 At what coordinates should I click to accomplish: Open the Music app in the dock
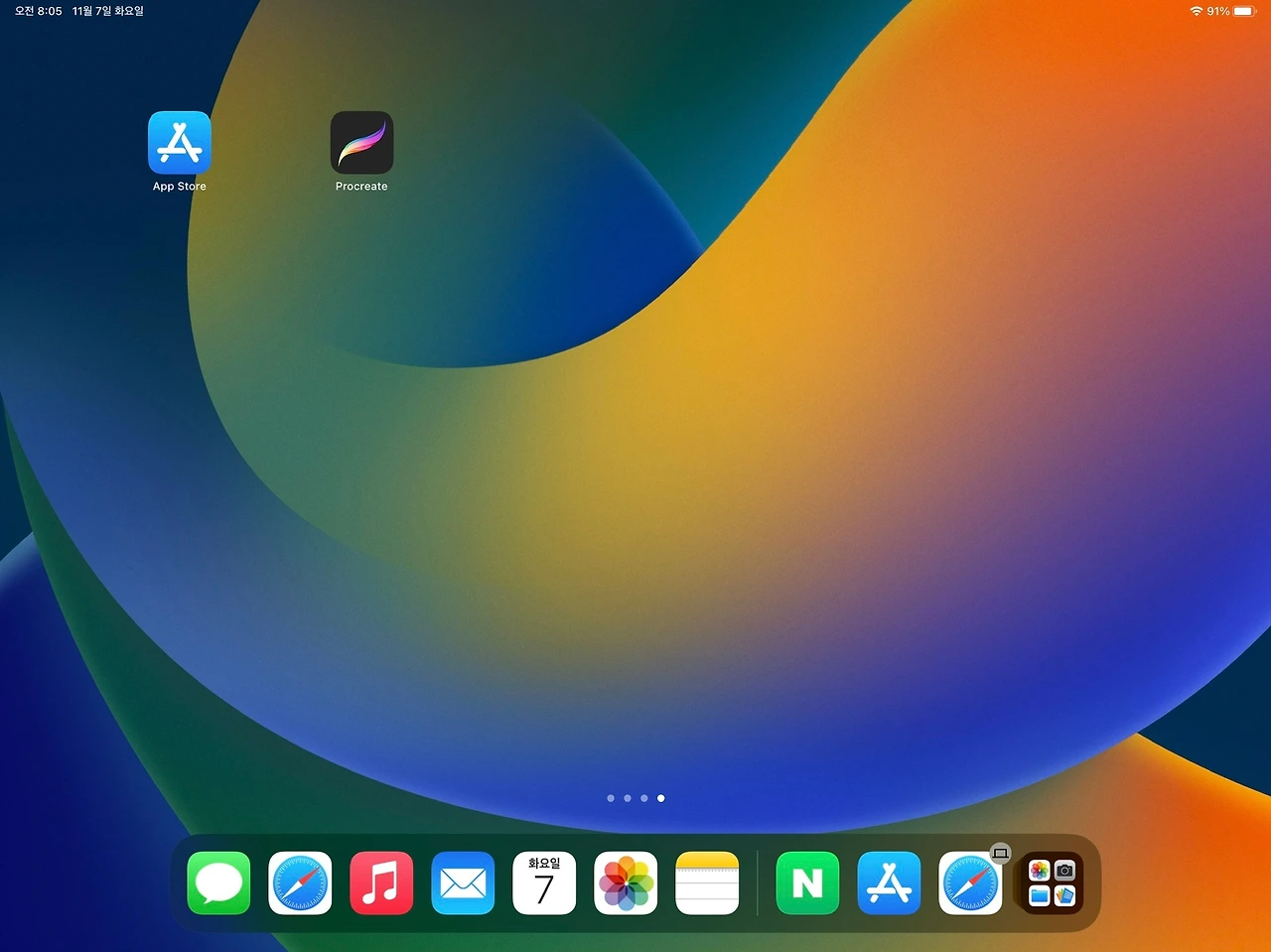(x=381, y=884)
